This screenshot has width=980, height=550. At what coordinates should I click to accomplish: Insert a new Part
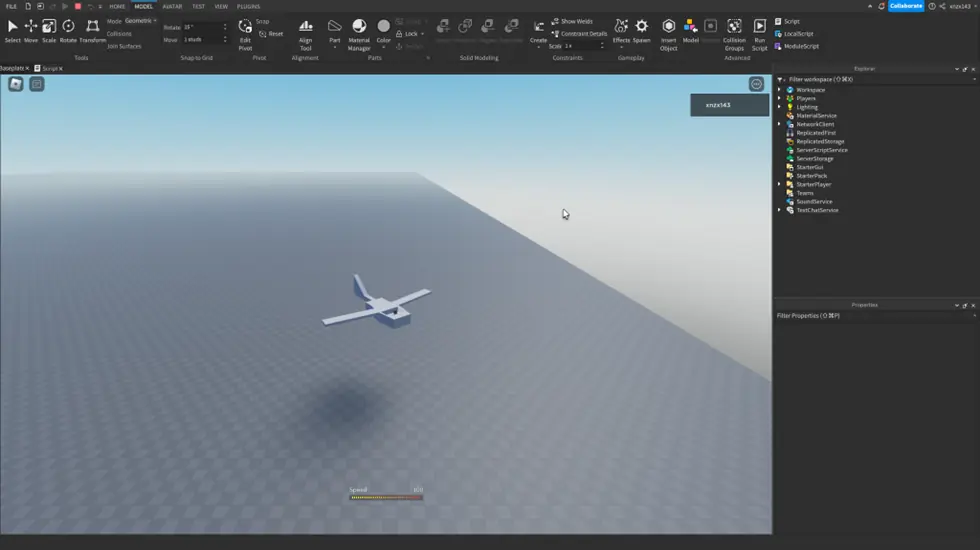tap(335, 31)
